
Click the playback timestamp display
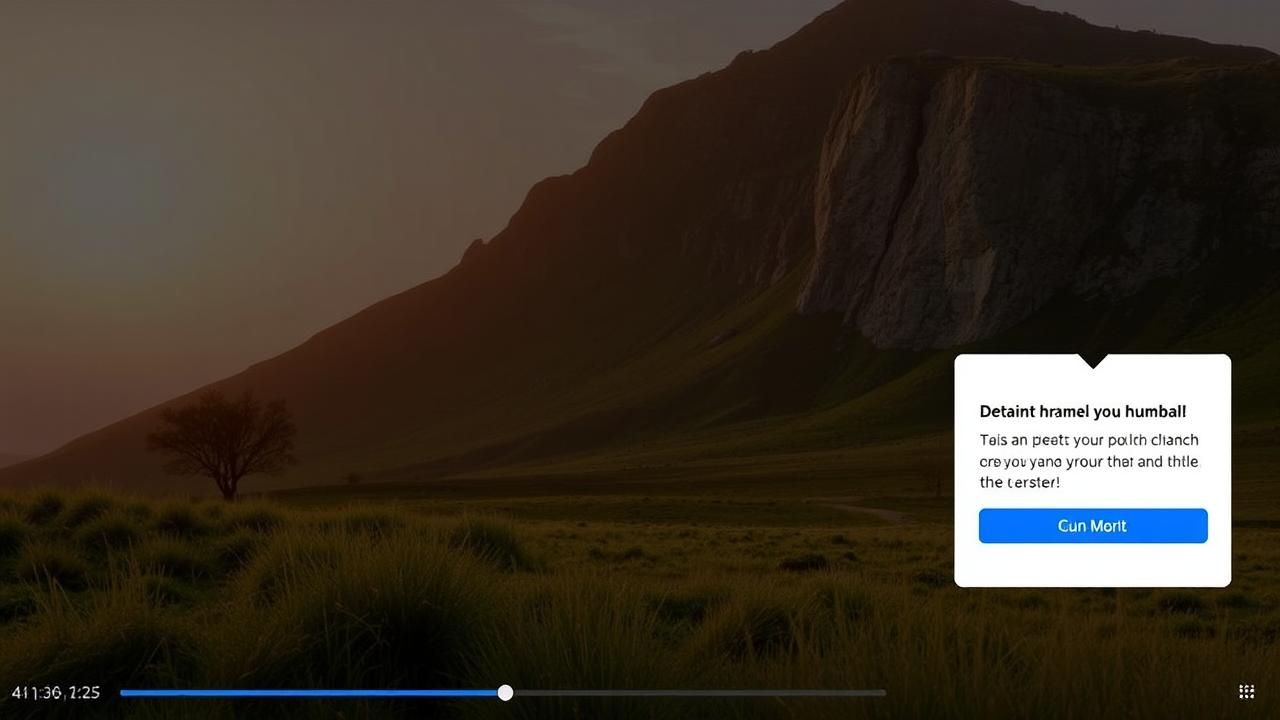pyautogui.click(x=56, y=692)
